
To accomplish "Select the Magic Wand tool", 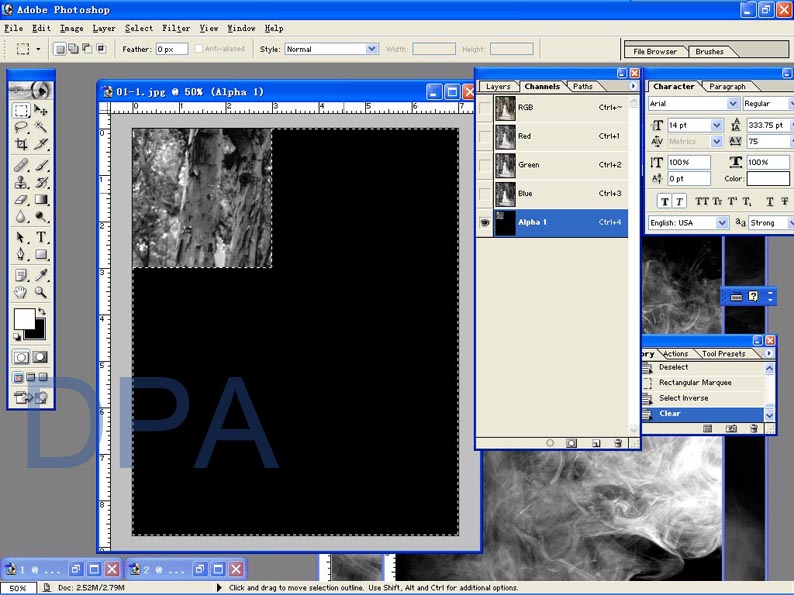I will [x=41, y=127].
